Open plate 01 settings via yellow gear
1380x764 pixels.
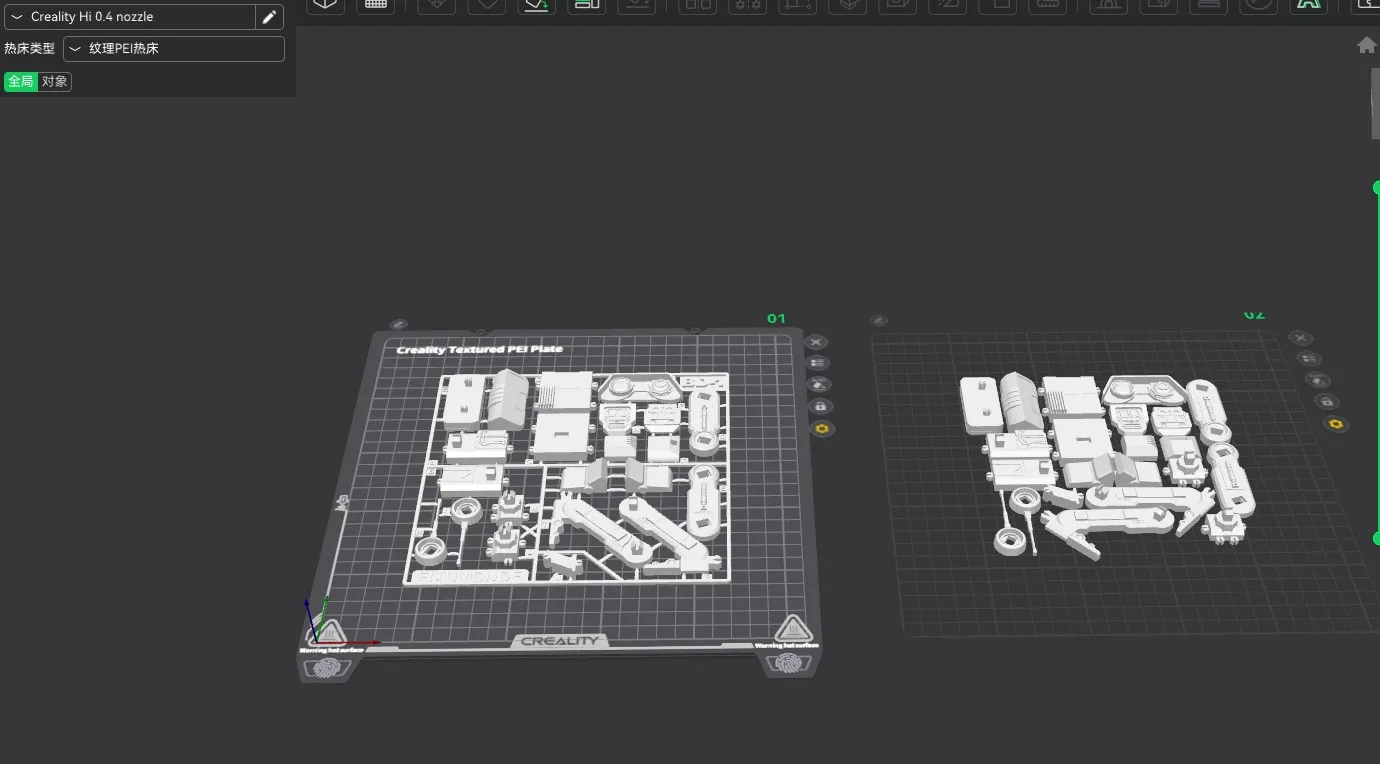823,428
